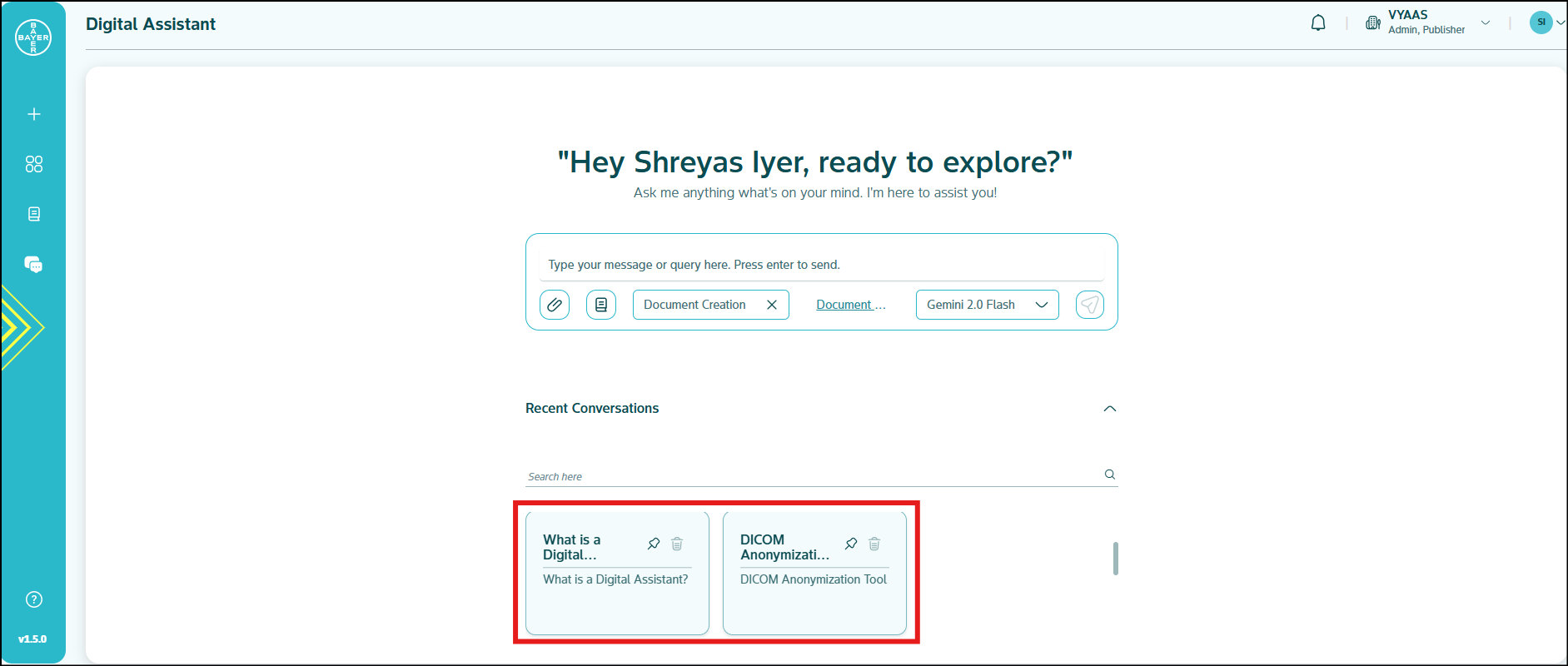
Task: Pin the "What is a Digital..." conversation
Action: 654,544
